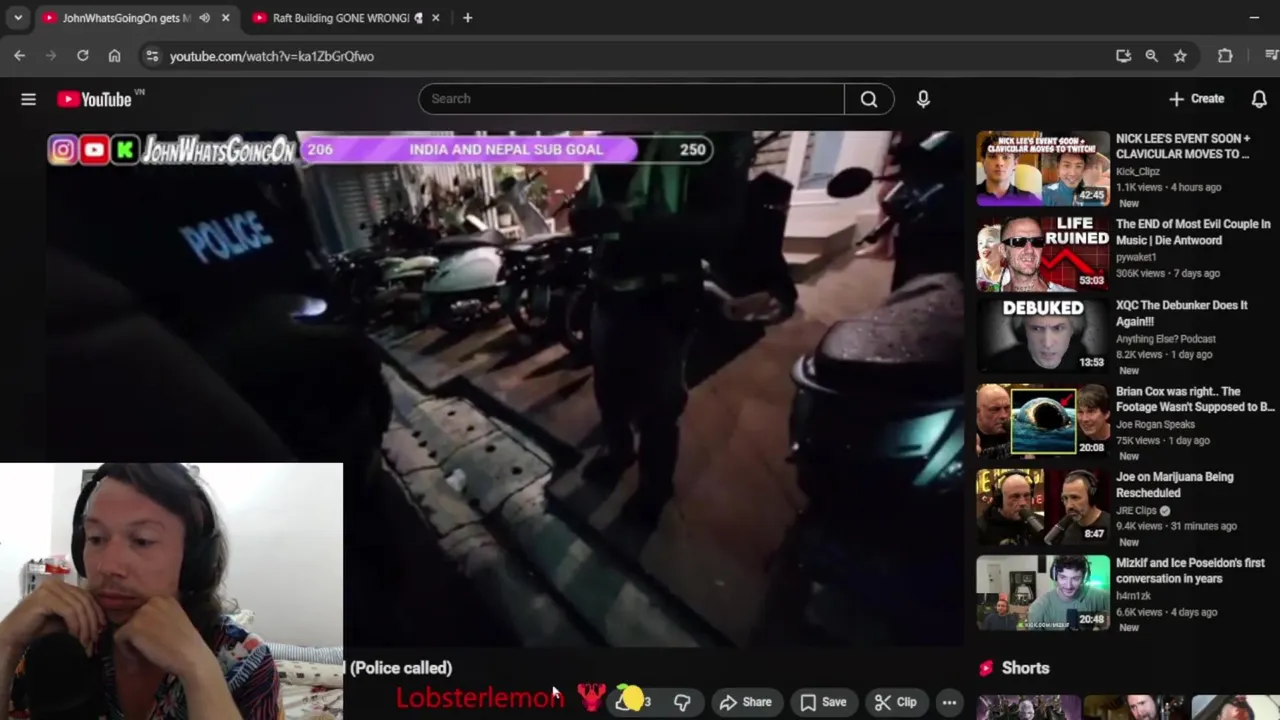The height and width of the screenshot is (720, 1280).
Task: Click the YouTube search field
Action: 631,98
